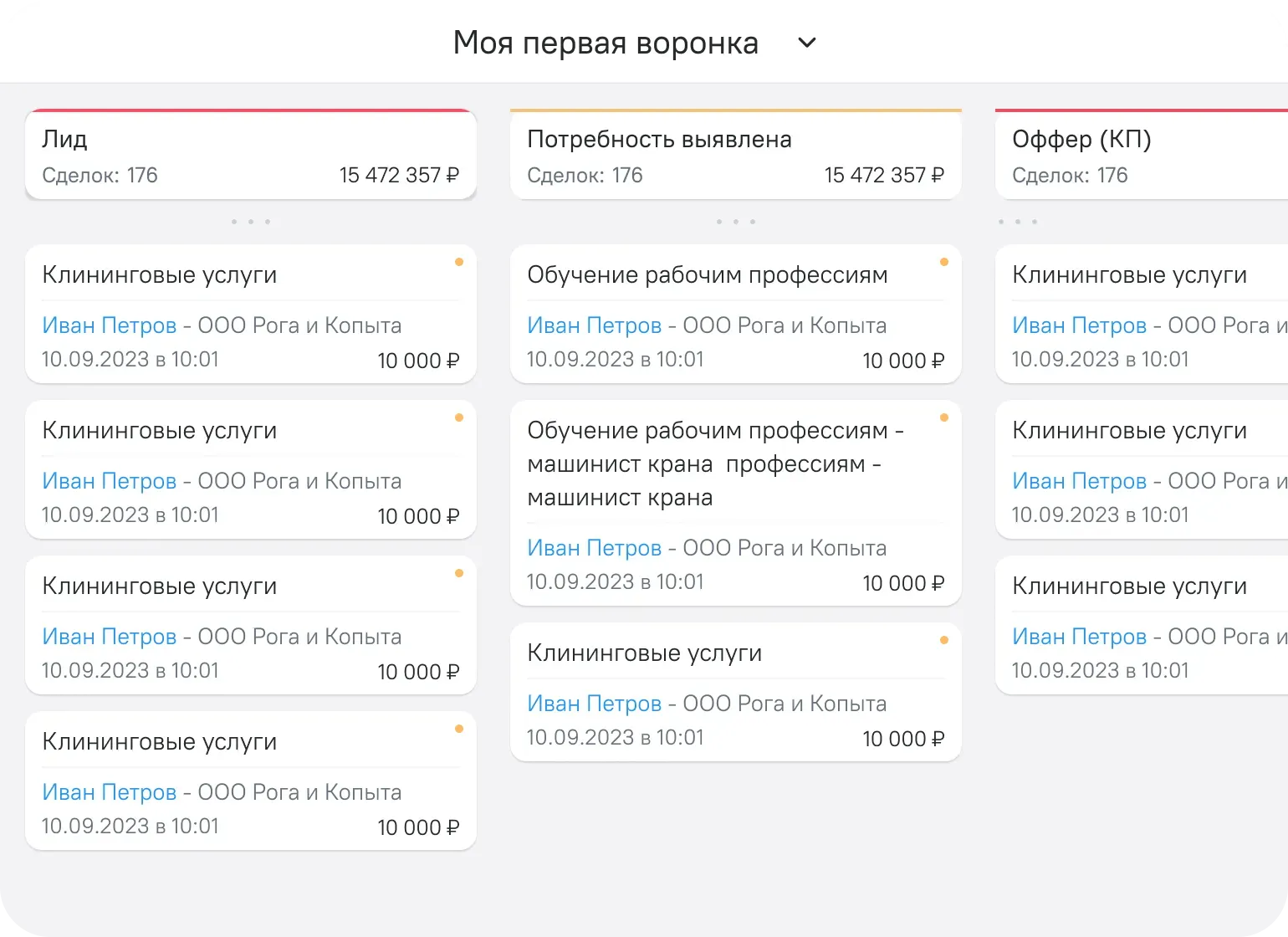The width and height of the screenshot is (1288, 937).
Task: Click the yellow dot on last card in Лид column
Action: 459,729
